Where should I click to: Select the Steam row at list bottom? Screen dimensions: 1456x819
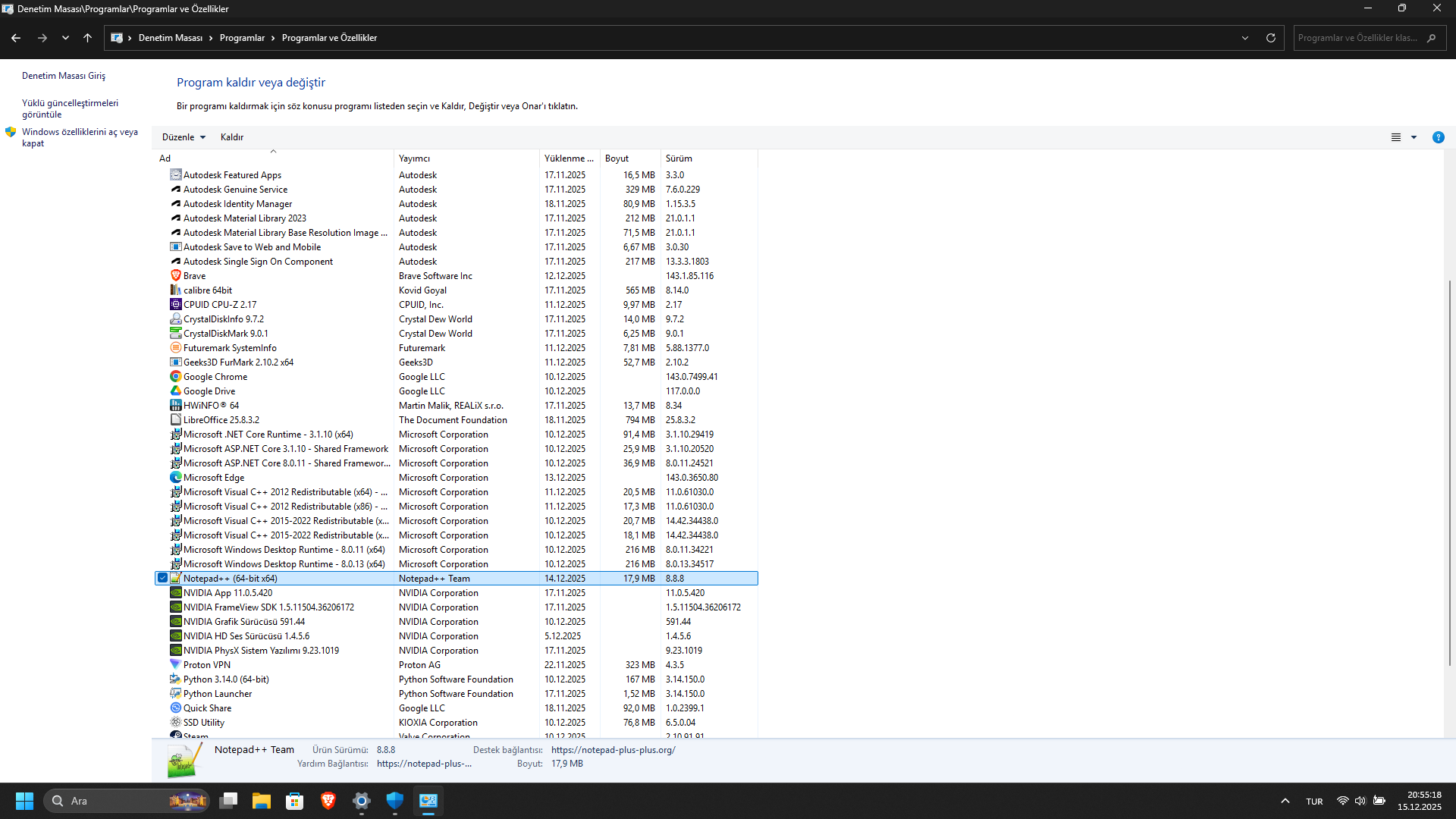(x=456, y=735)
